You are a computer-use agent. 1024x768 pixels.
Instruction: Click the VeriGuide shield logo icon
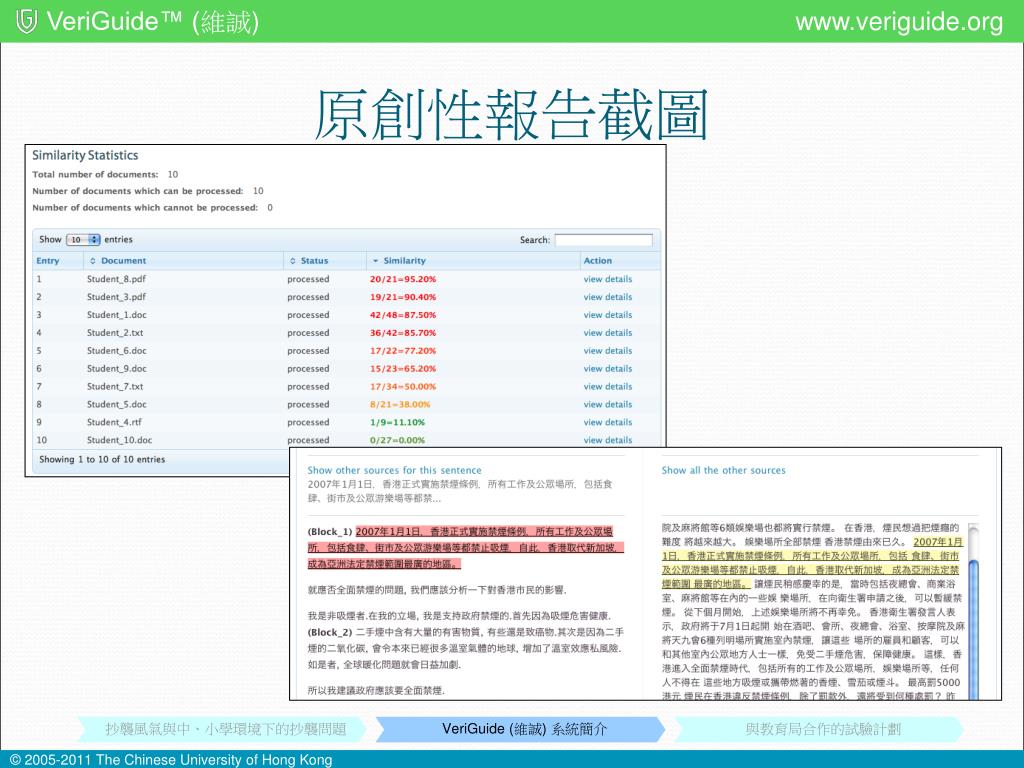click(x=26, y=22)
